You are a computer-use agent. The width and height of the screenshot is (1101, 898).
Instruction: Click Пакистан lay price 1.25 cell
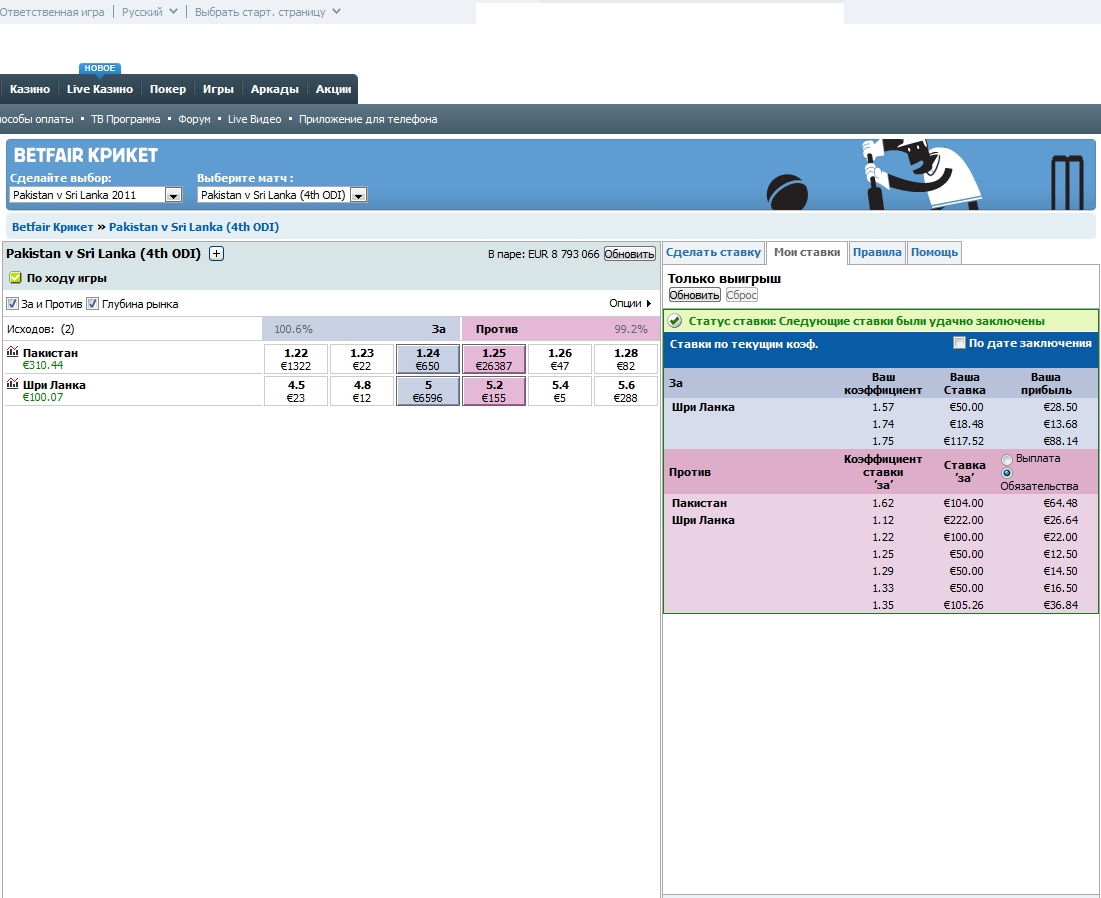[494, 359]
